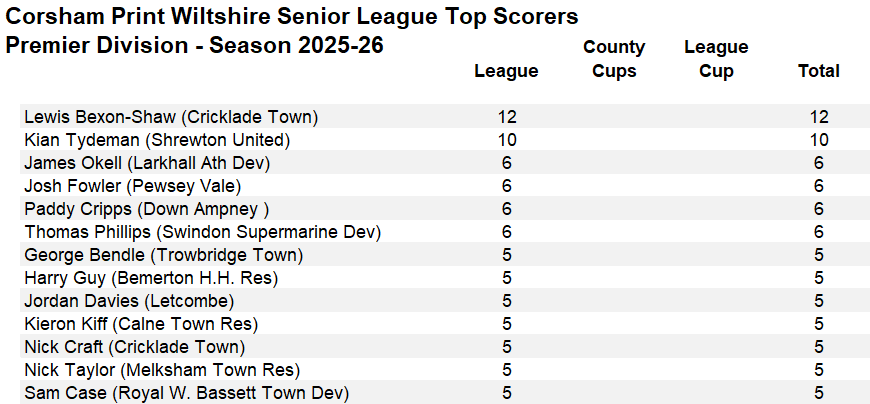This screenshot has width=870, height=404.
Task: Select the Premier Division season subtitle
Action: [195, 46]
